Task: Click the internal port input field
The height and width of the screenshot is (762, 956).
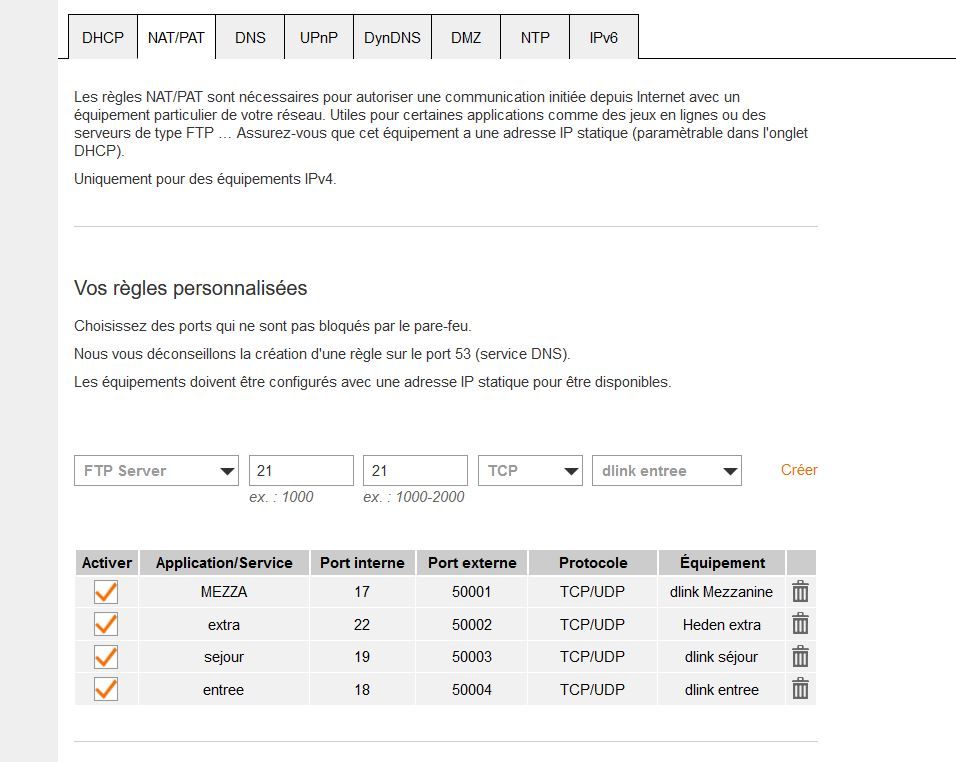Action: click(x=301, y=471)
